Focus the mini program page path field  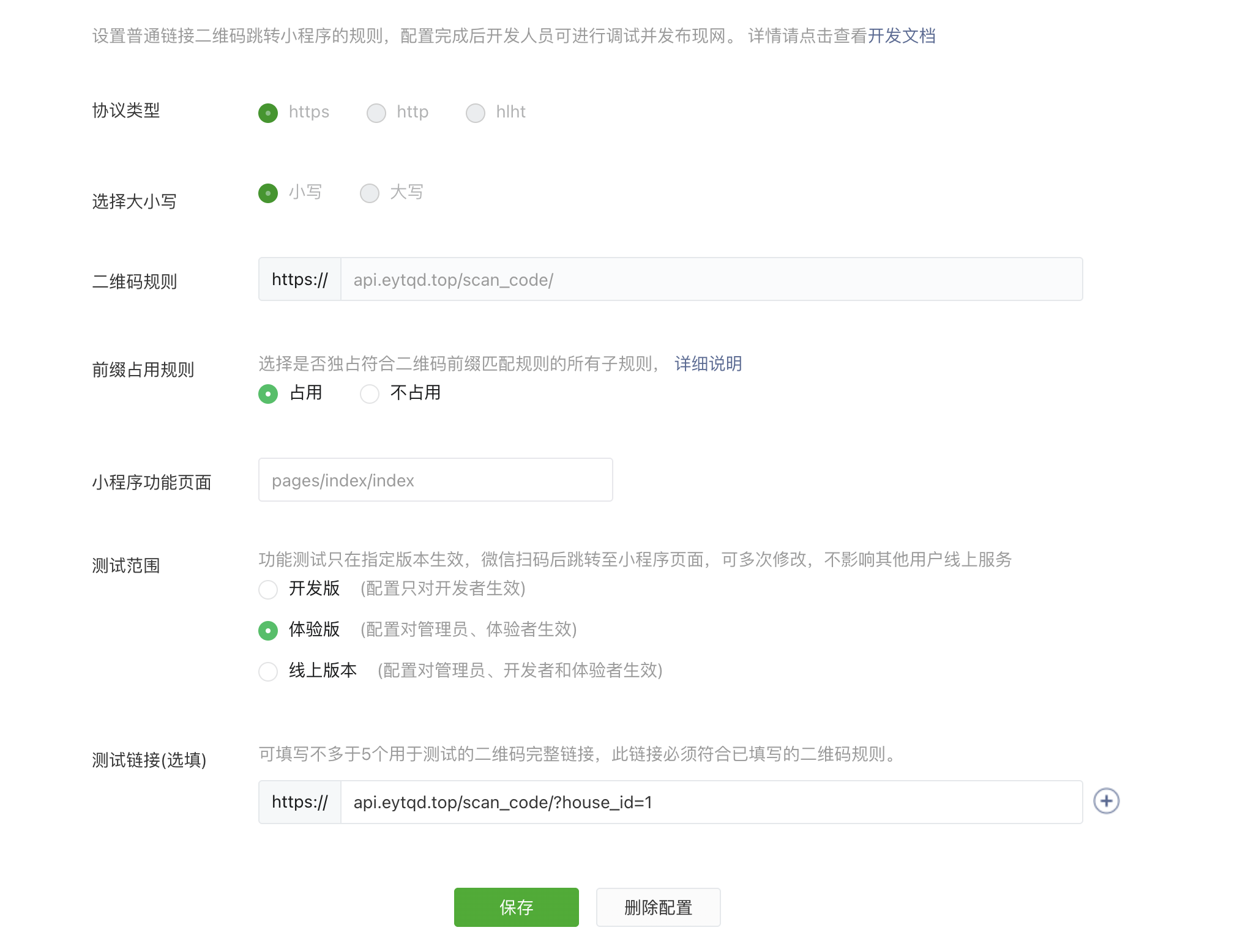pyautogui.click(x=435, y=480)
